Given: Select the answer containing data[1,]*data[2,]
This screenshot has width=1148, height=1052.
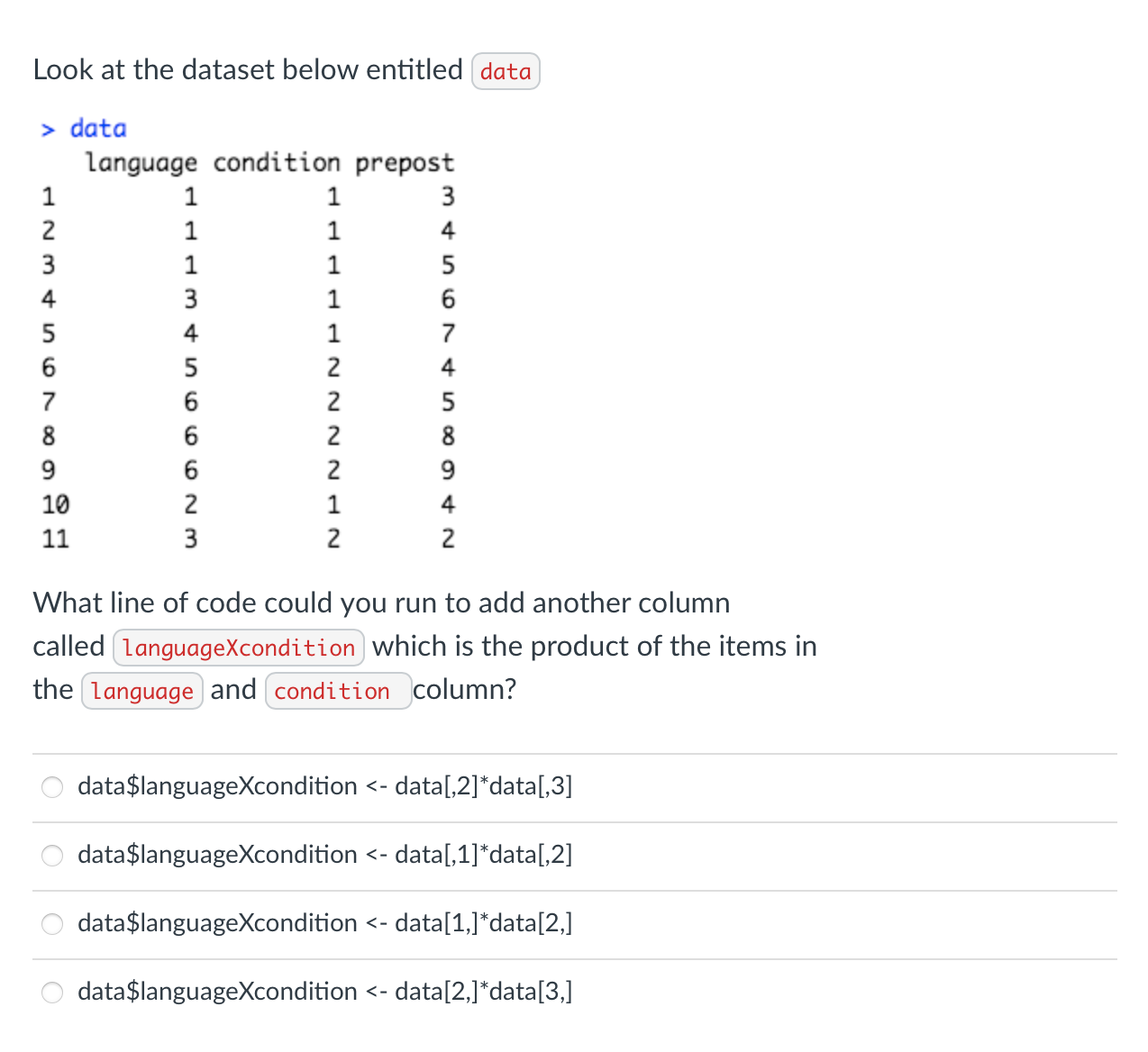Looking at the screenshot, I should [325, 924].
